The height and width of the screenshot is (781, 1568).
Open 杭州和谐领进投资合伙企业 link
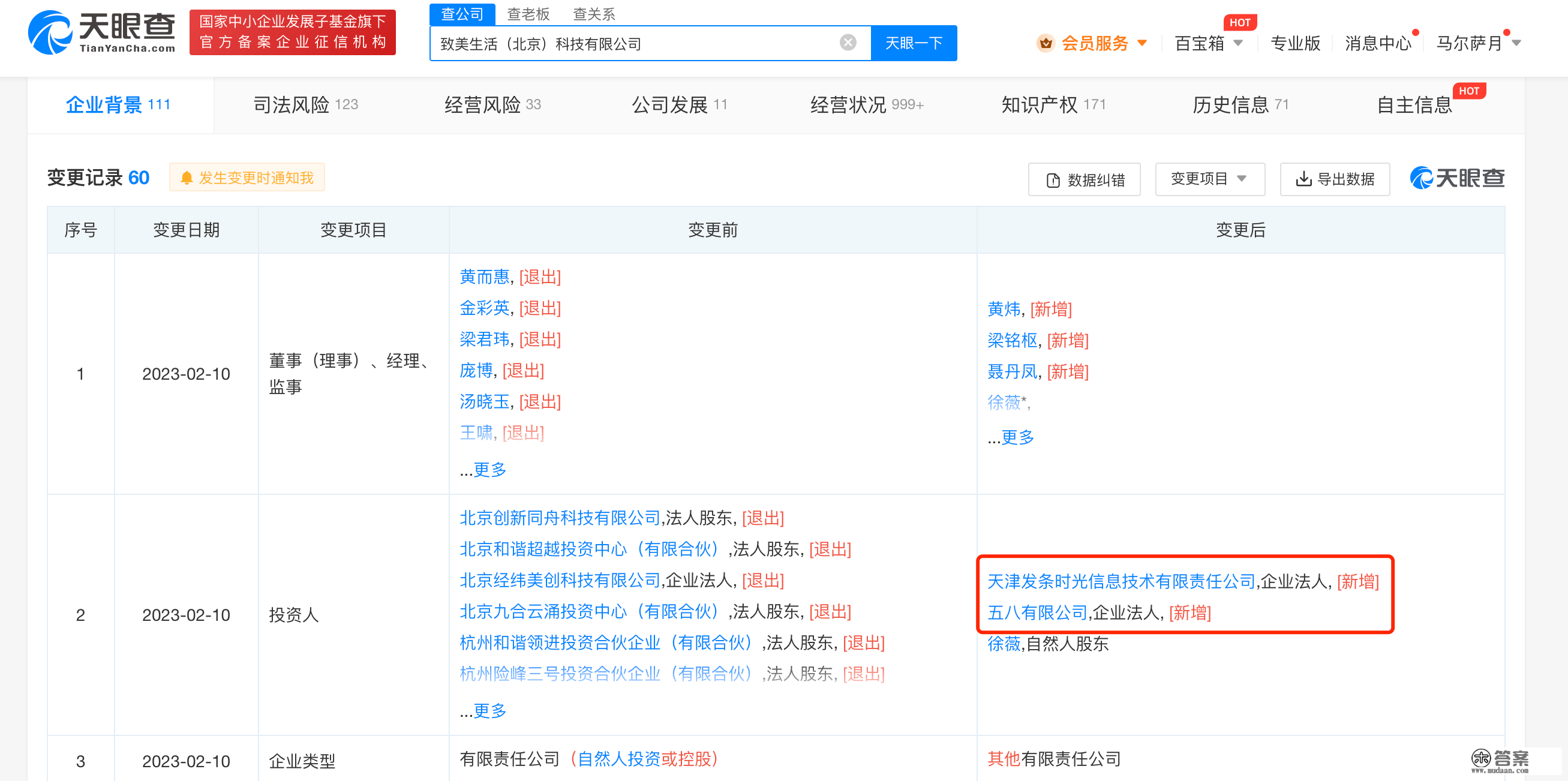pos(607,642)
